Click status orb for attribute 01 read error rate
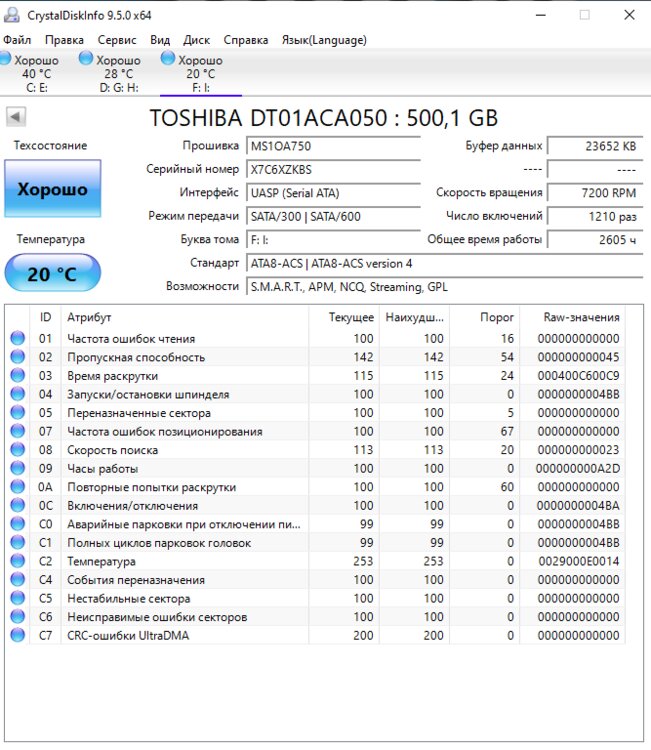 coord(17,339)
